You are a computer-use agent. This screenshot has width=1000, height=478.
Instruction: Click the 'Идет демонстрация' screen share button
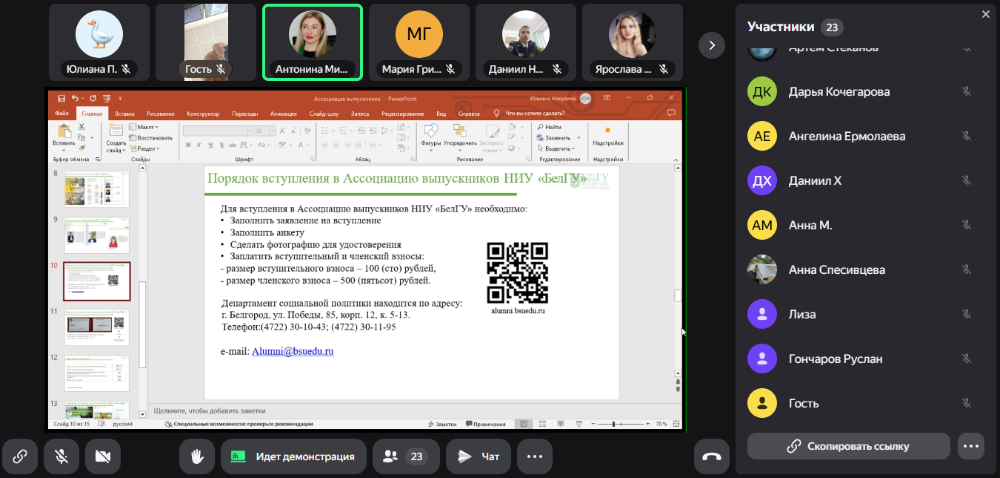293,456
